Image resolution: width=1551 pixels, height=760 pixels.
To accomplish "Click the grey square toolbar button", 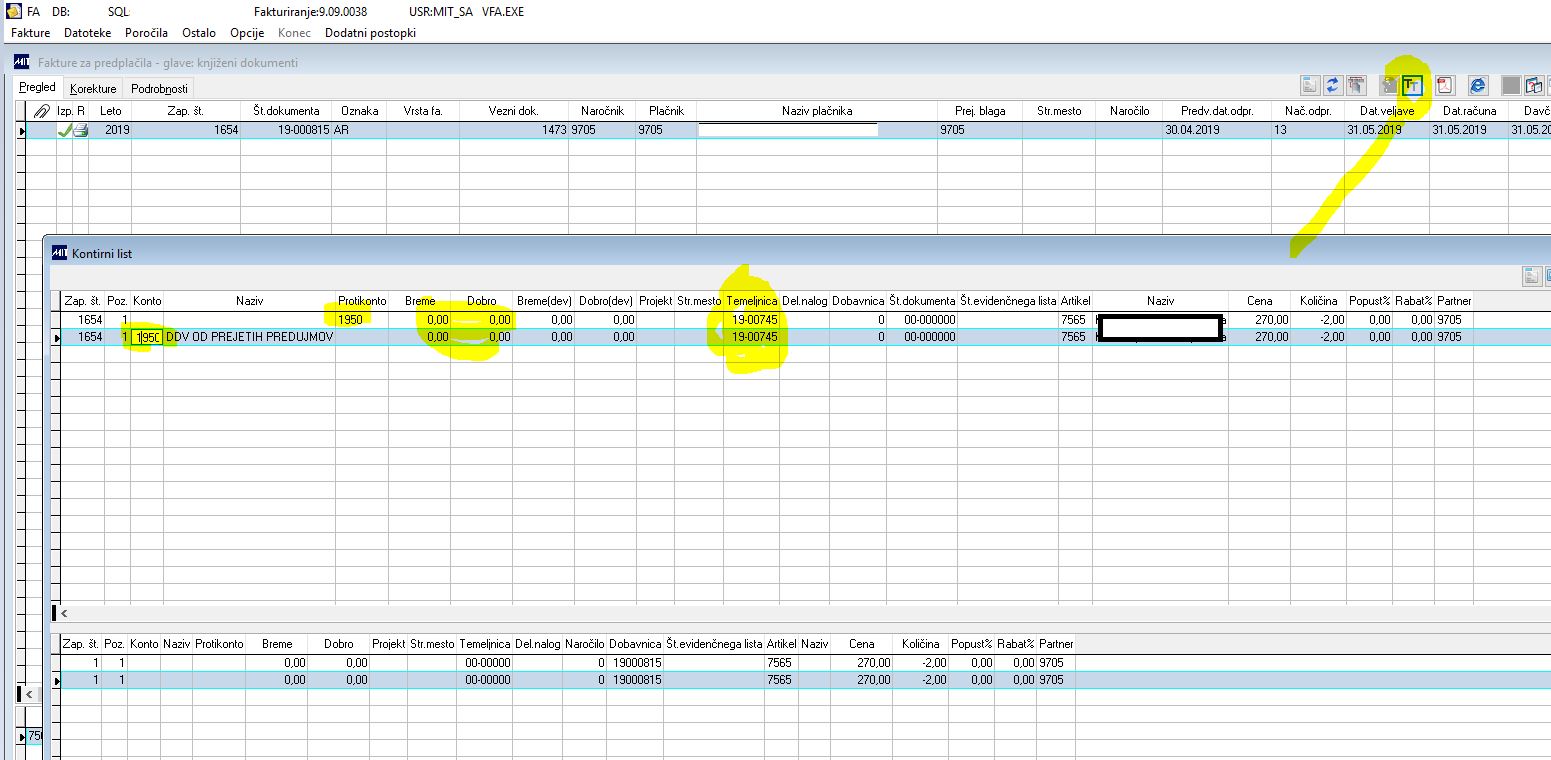I will tap(1511, 85).
